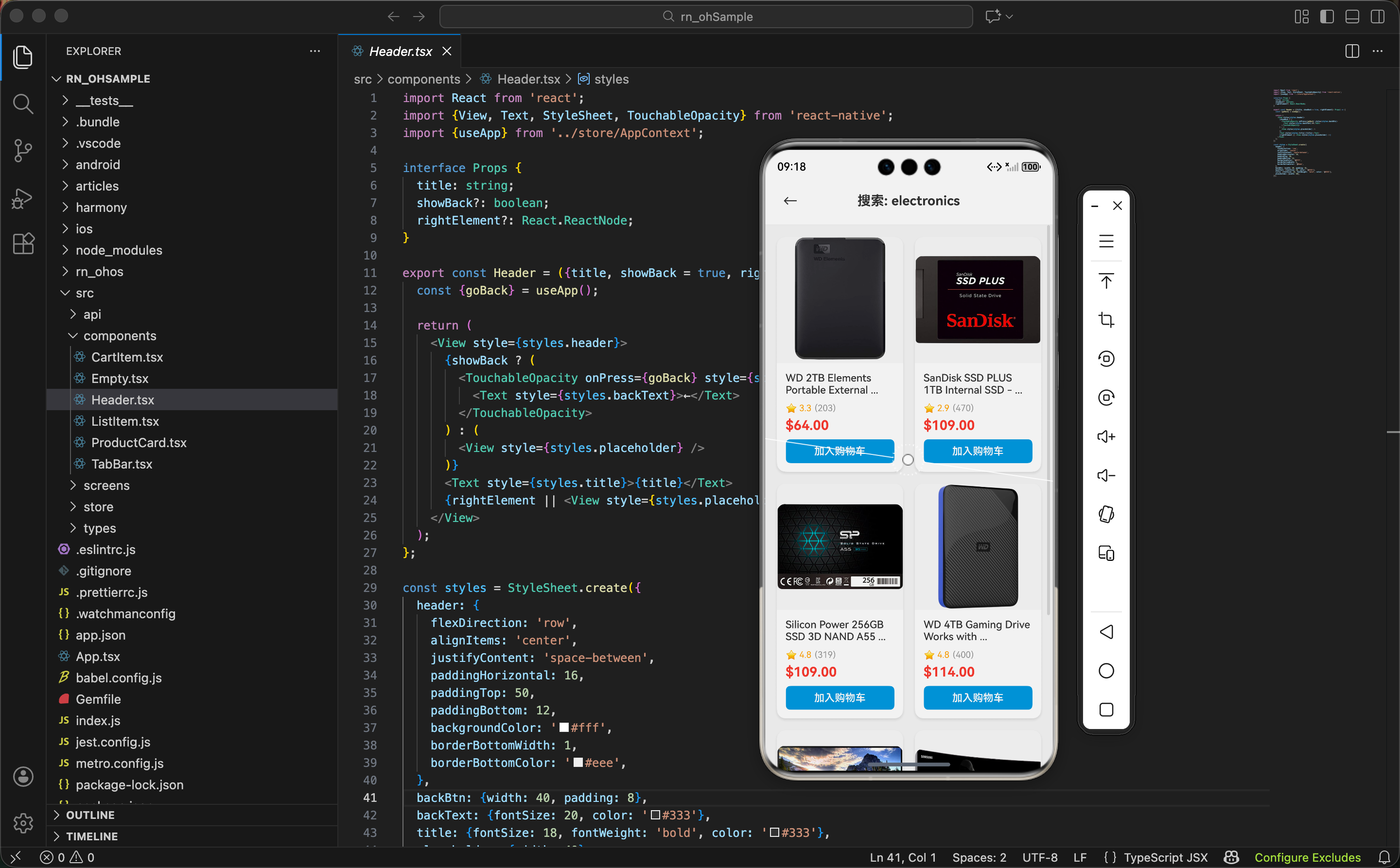1400x868 pixels.
Task: Open the Search view in activity bar
Action: [x=23, y=104]
